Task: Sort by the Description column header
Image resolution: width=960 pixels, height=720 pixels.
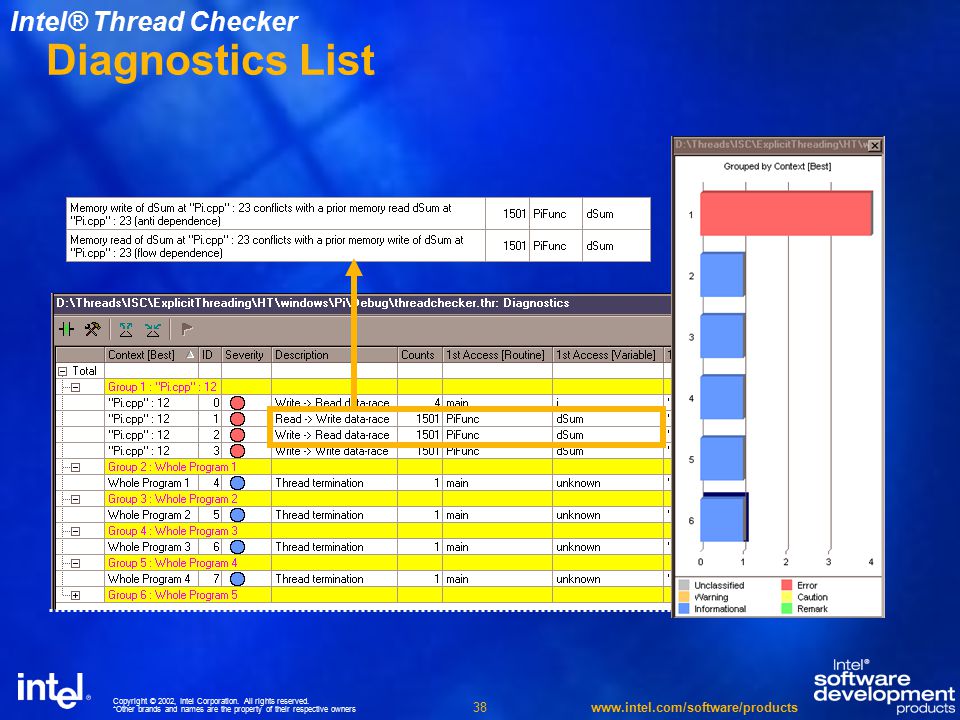Action: tap(334, 355)
